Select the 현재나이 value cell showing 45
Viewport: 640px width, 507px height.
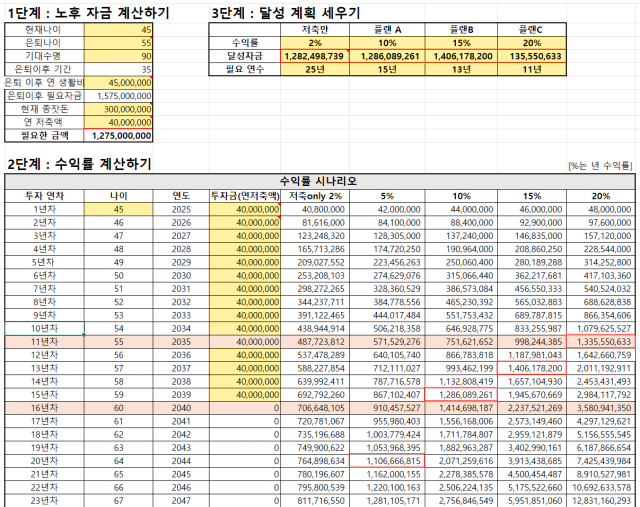coord(118,29)
